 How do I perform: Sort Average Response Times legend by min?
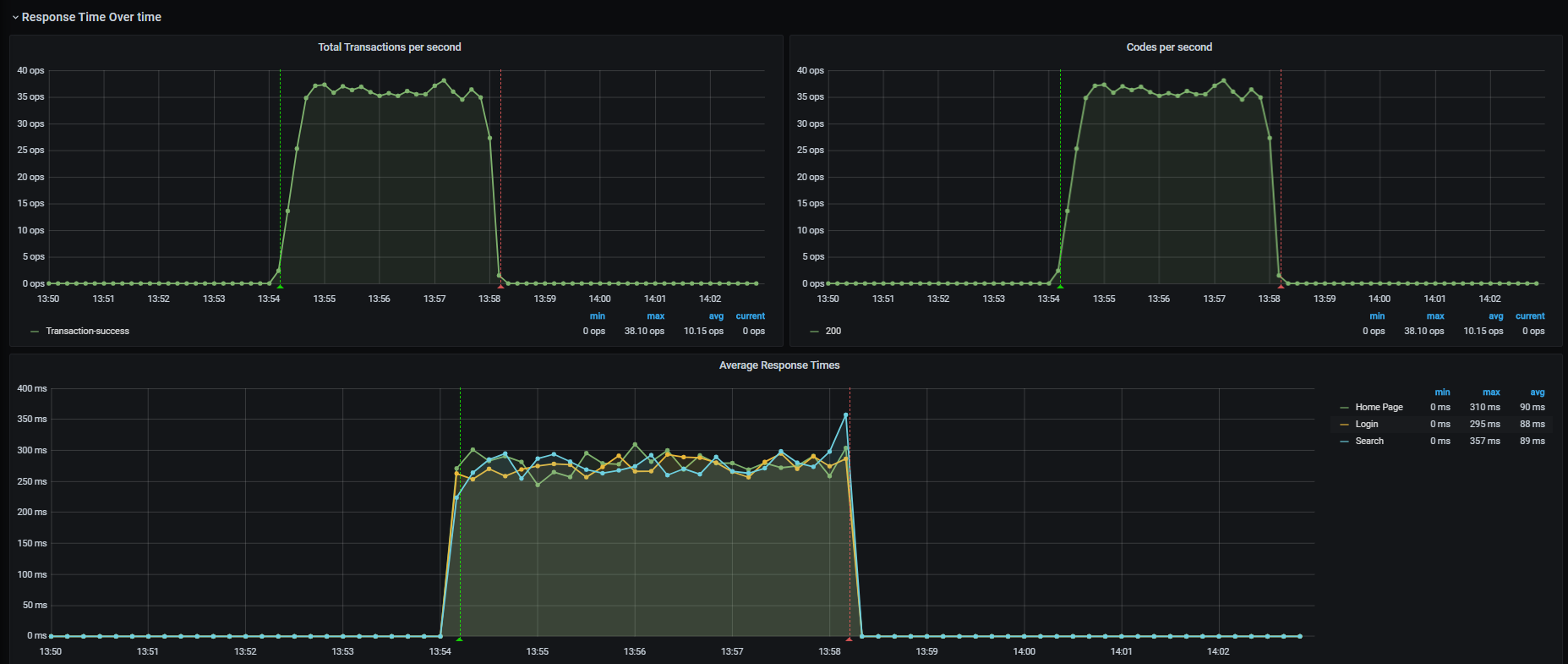click(1442, 392)
